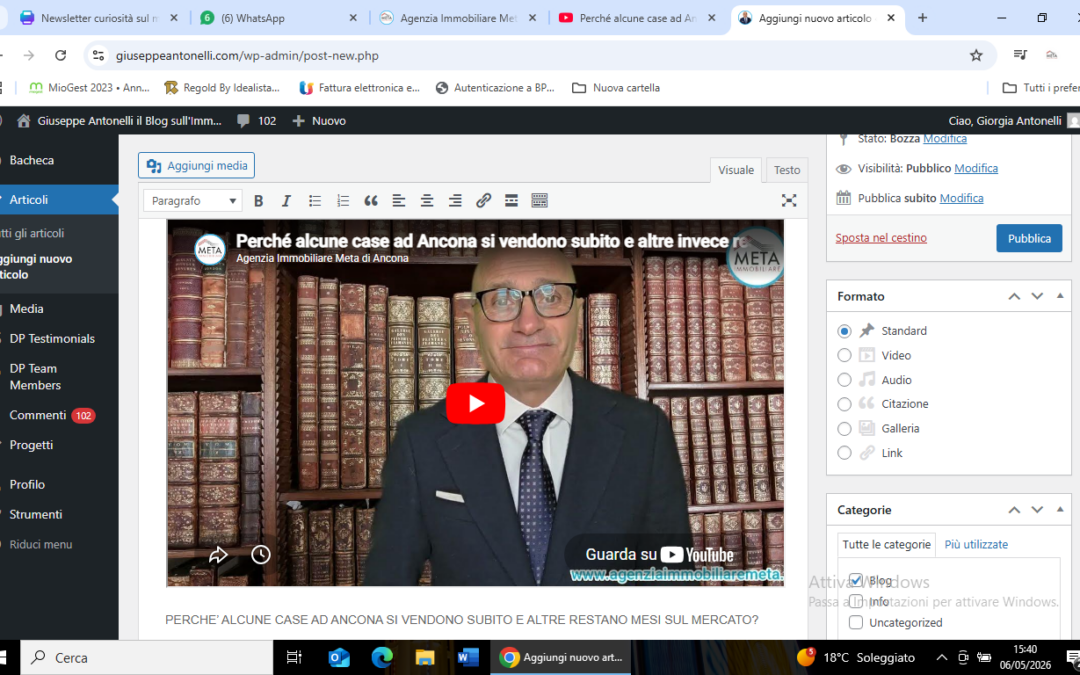1080x675 pixels.
Task: Open Guarda su YouTube link
Action: pyautogui.click(x=659, y=554)
